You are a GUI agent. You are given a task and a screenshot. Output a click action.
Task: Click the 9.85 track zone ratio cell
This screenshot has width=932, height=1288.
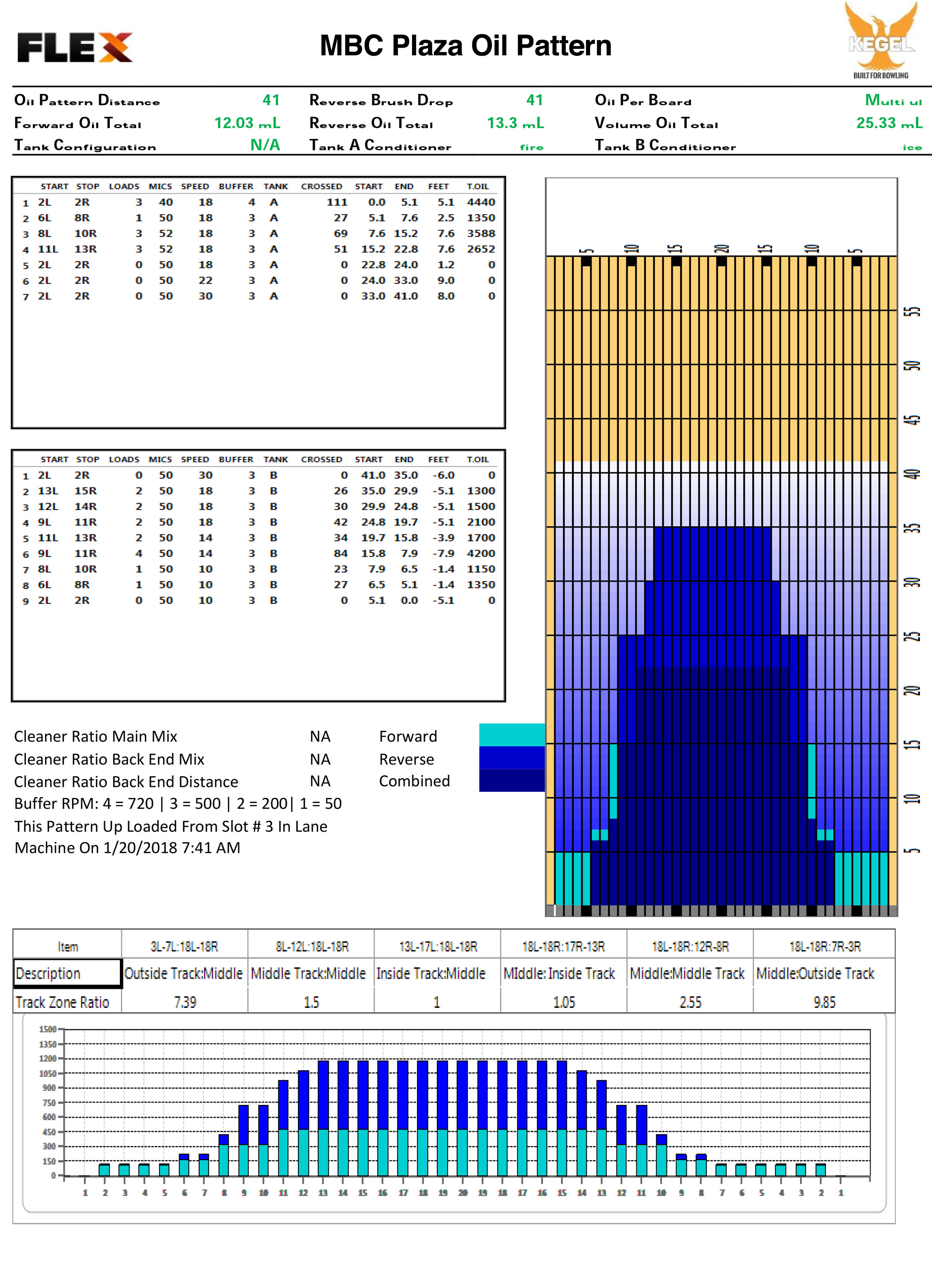pos(824,1002)
